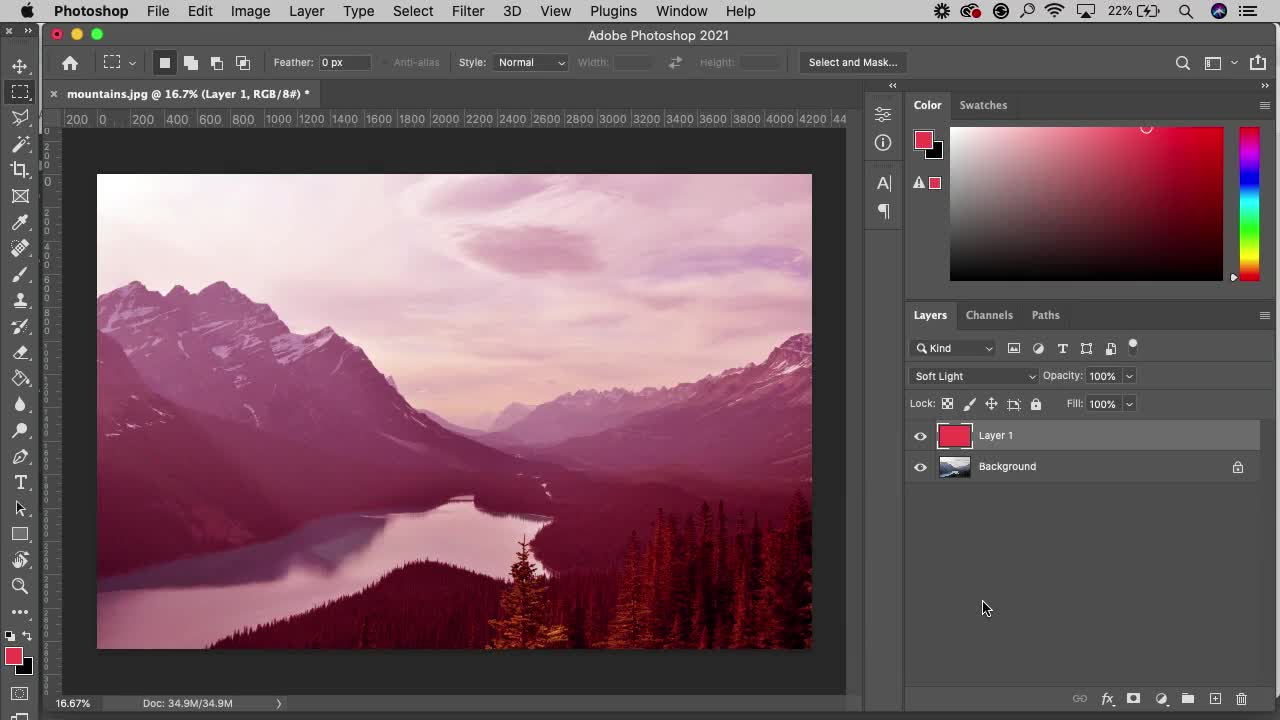The image size is (1280, 720).
Task: Select the Crop tool
Action: point(20,170)
